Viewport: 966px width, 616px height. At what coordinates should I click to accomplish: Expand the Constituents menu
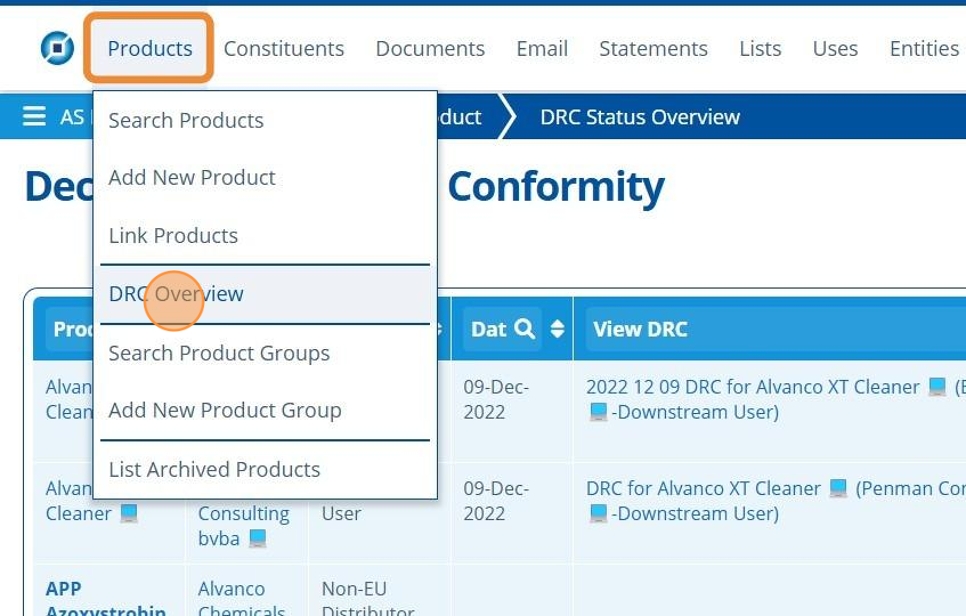283,48
